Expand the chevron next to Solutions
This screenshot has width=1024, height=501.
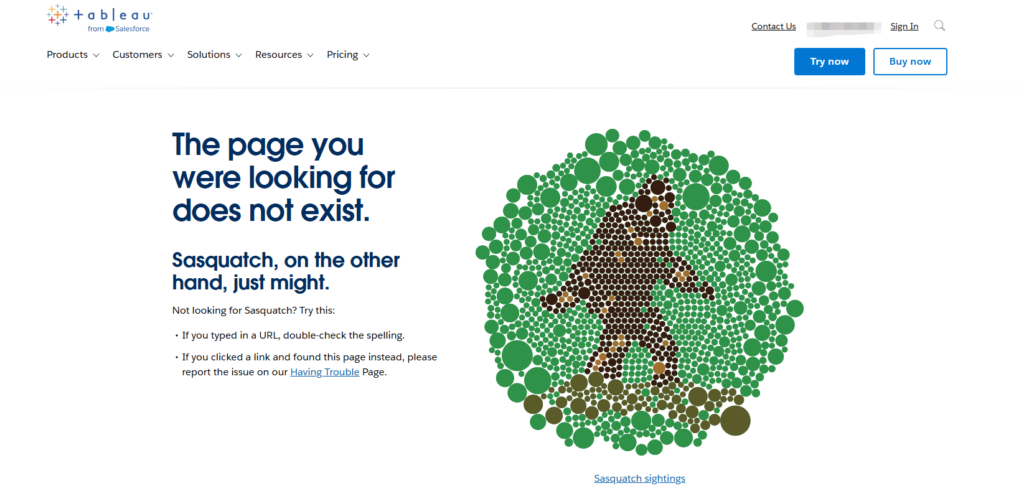(x=239, y=56)
